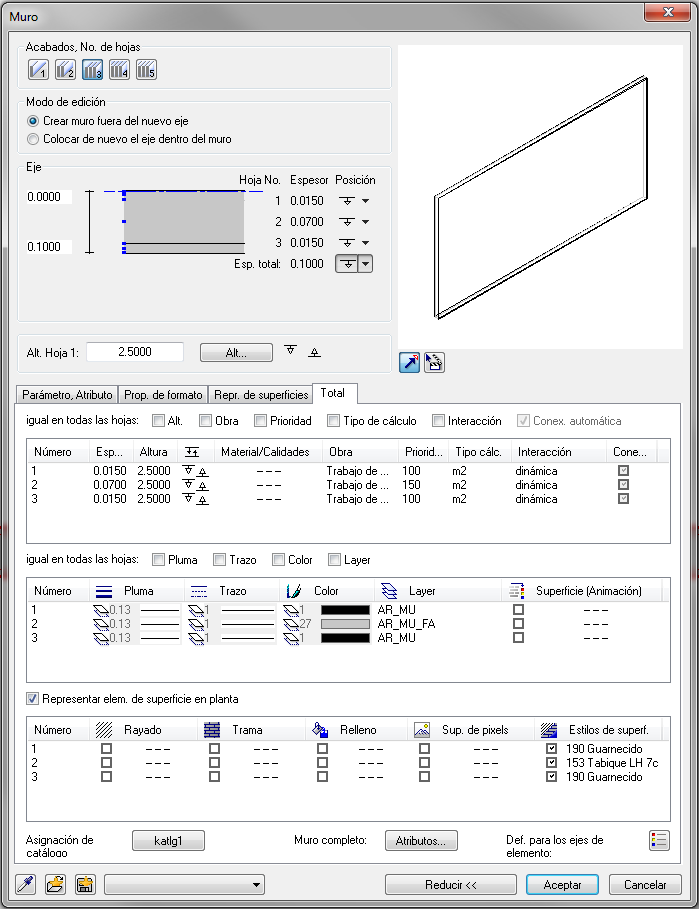
Task: Open position dropdown arrow for layer 1
Action: (x=366, y=201)
